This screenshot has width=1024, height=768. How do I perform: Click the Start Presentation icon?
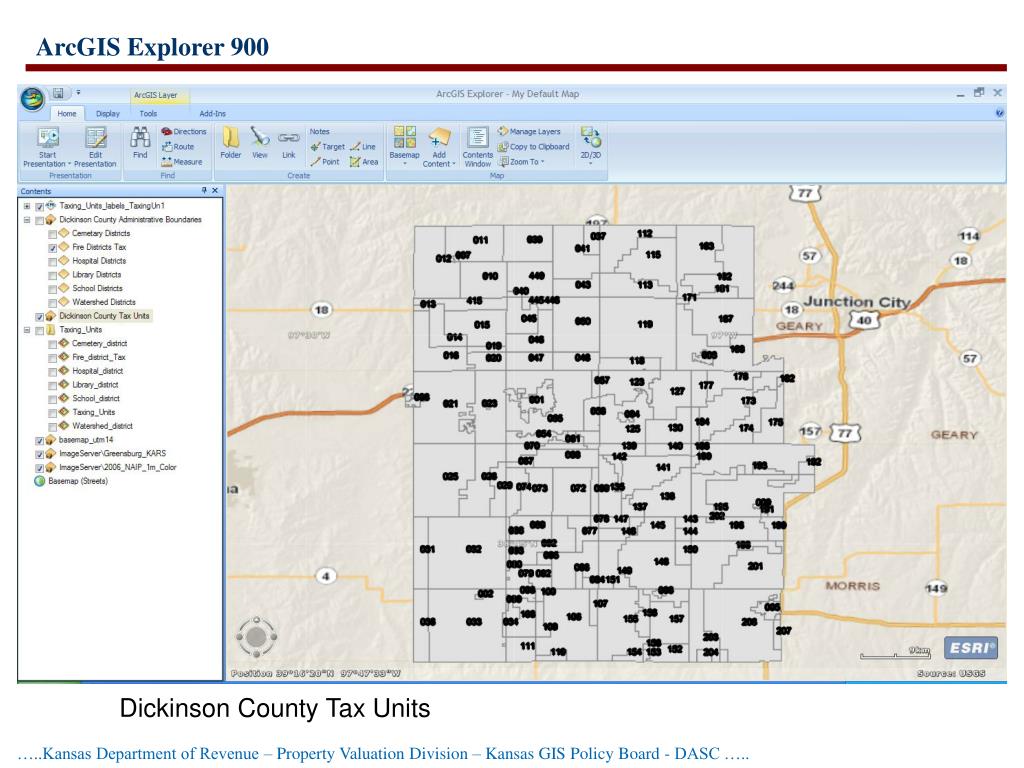point(48,138)
